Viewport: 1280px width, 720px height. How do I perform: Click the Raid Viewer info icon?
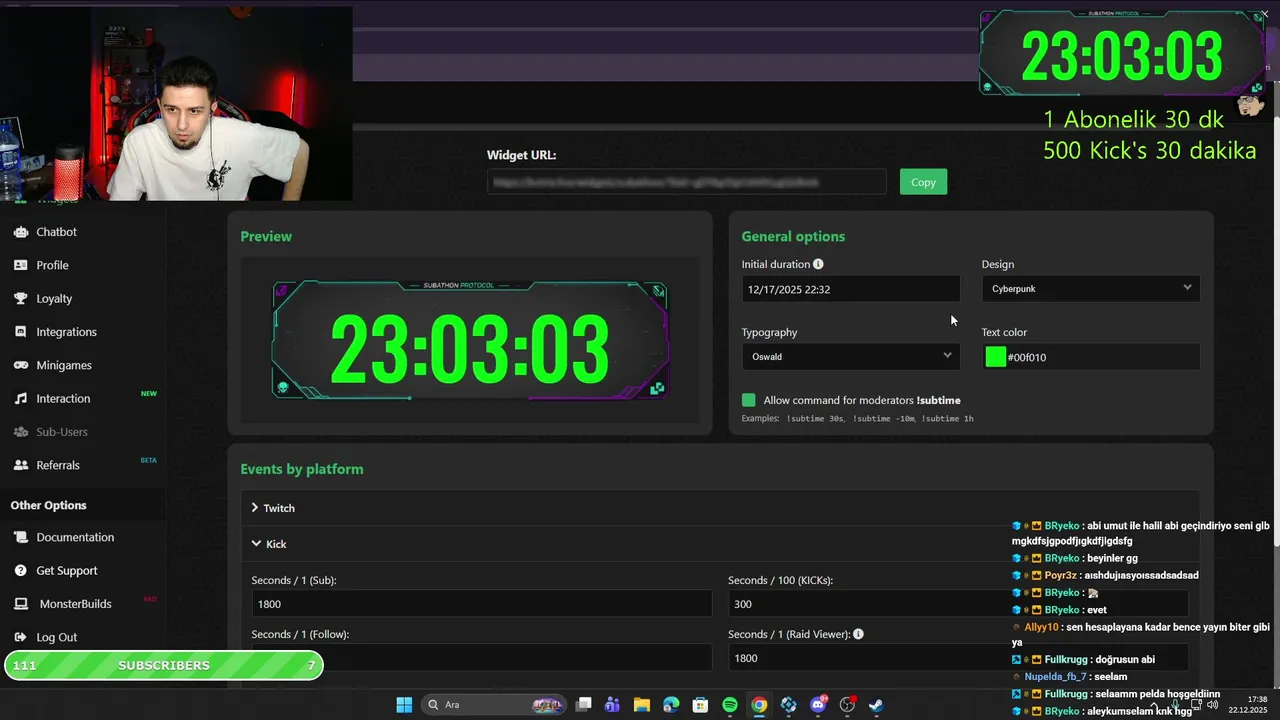coord(858,634)
